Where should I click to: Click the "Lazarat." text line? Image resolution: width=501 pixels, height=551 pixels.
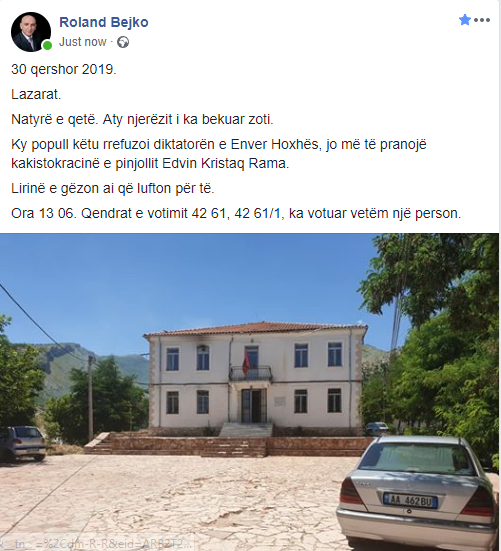36,94
